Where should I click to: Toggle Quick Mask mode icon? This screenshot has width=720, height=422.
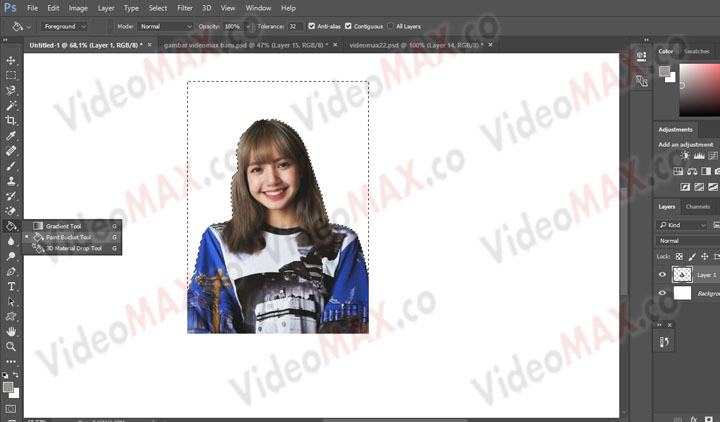coord(11,409)
